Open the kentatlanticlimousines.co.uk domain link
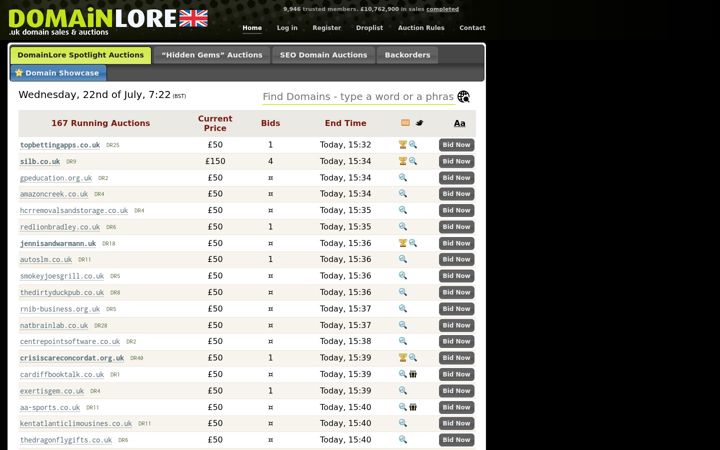 pyautogui.click(x=76, y=423)
